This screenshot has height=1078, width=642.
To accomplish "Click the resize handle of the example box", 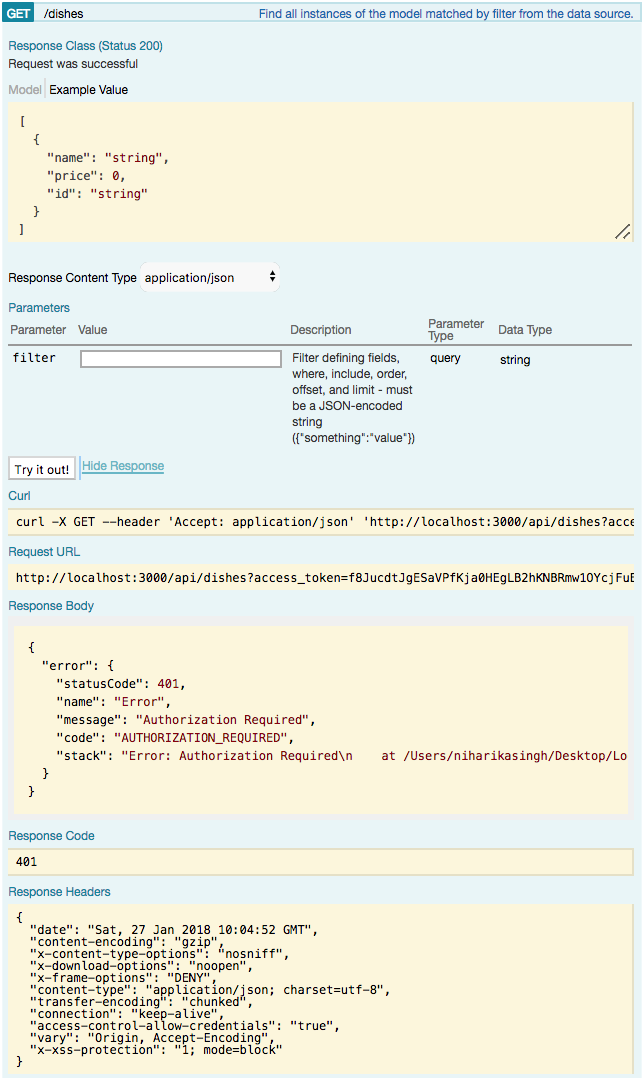I will point(622,231).
